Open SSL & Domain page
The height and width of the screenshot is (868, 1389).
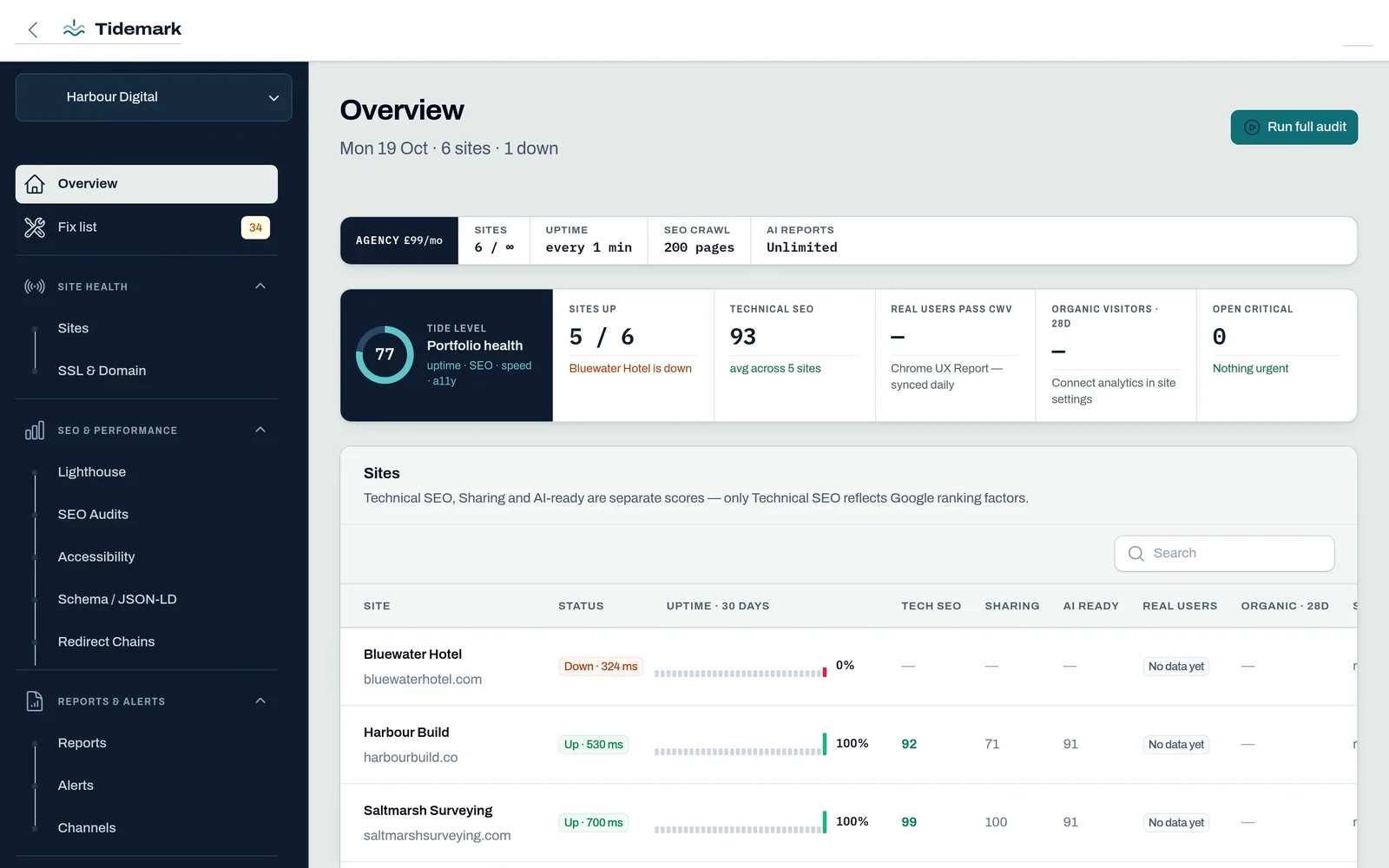[102, 371]
